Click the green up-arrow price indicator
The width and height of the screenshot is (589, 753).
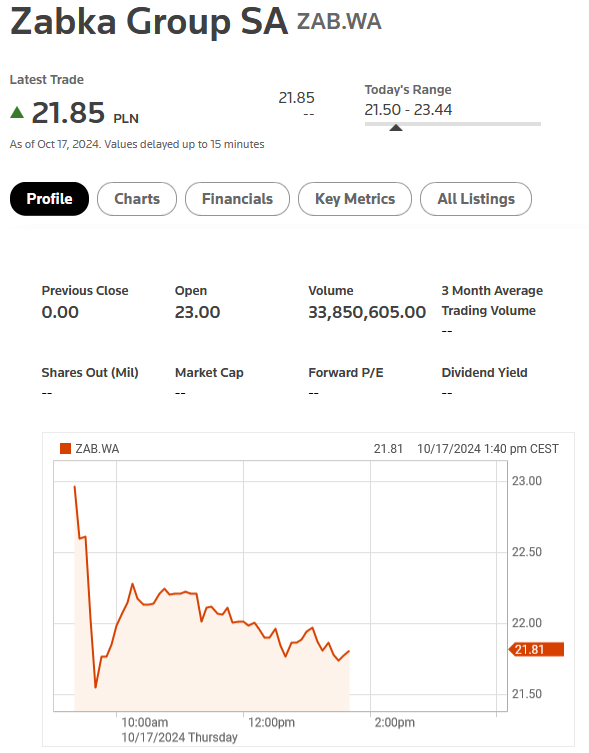click(x=17, y=112)
